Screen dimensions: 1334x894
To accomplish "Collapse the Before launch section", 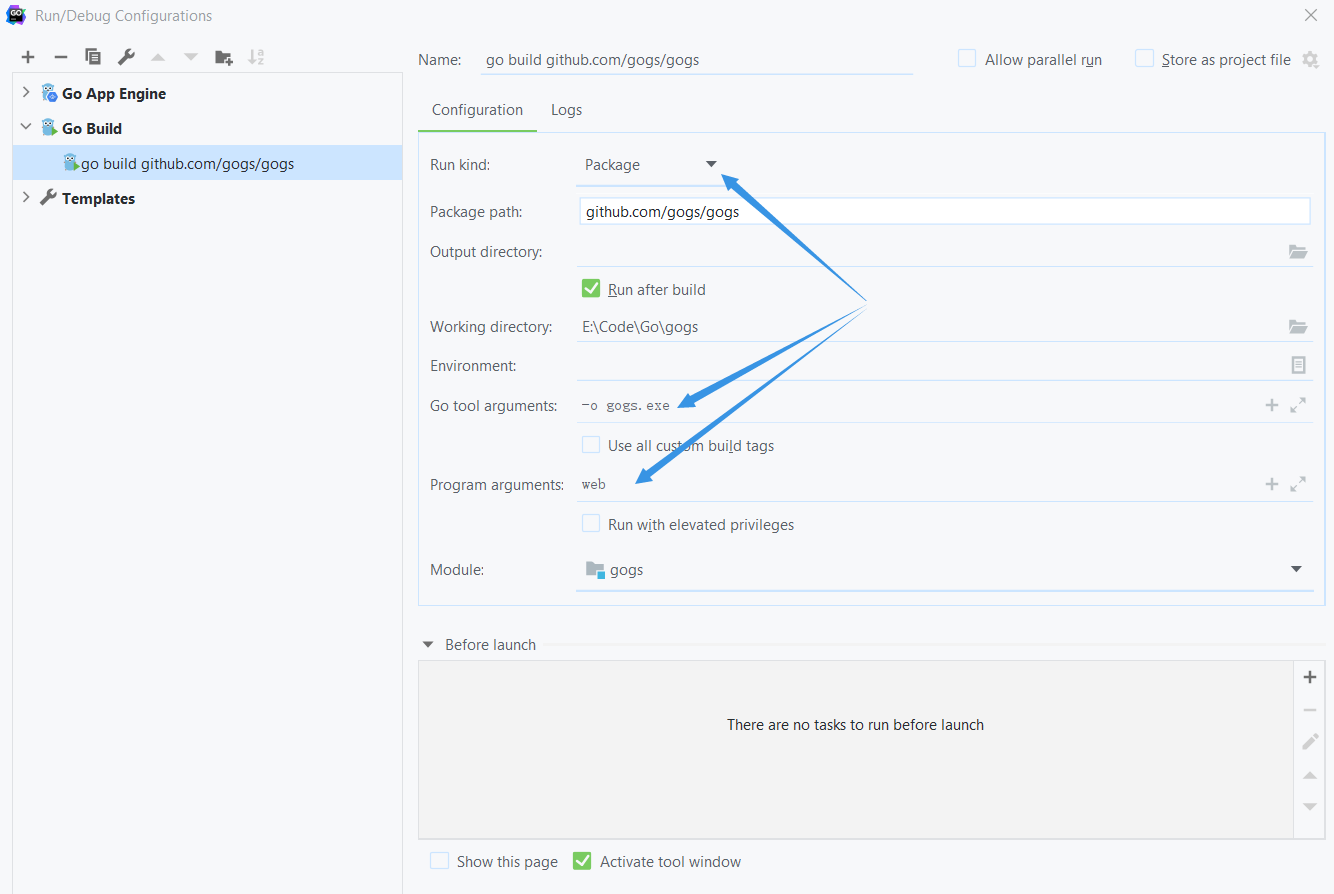I will point(428,645).
